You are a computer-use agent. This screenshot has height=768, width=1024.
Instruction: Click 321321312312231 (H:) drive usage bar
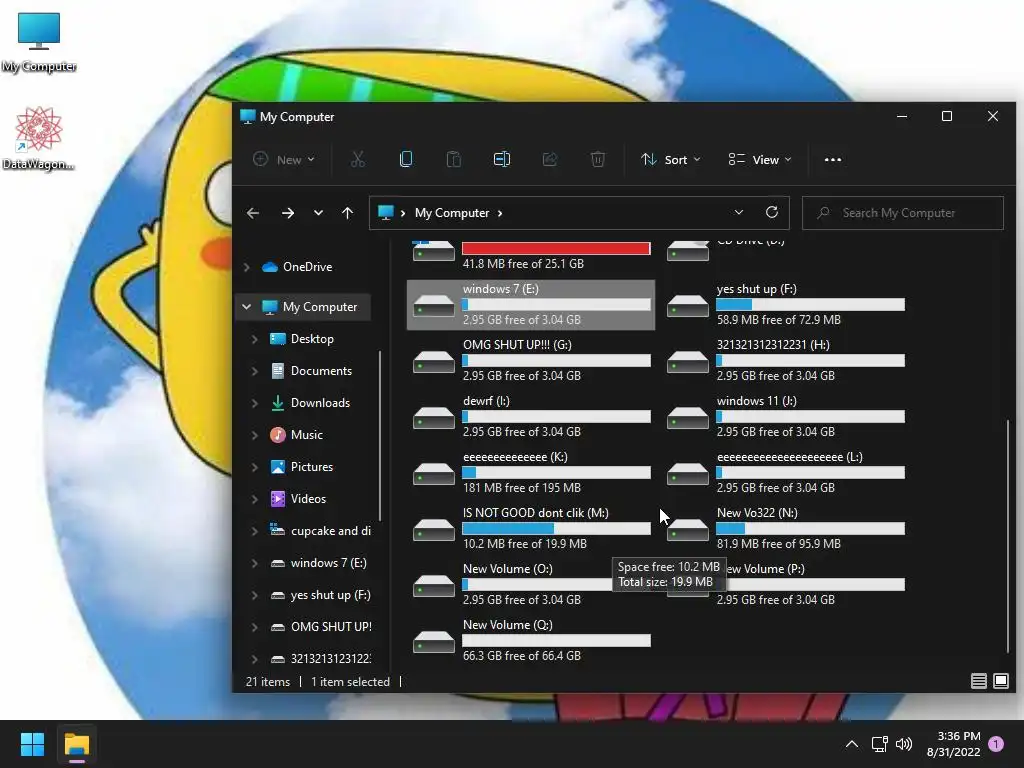(810, 360)
